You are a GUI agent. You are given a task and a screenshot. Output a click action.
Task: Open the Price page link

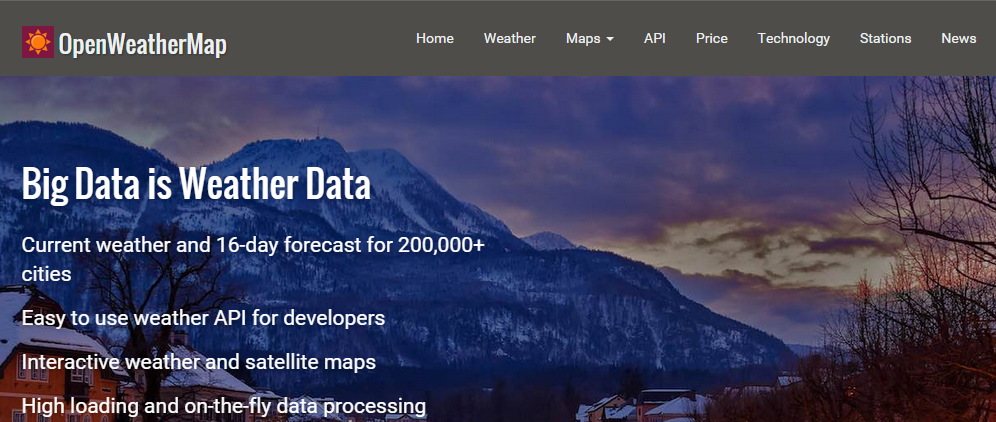point(712,38)
